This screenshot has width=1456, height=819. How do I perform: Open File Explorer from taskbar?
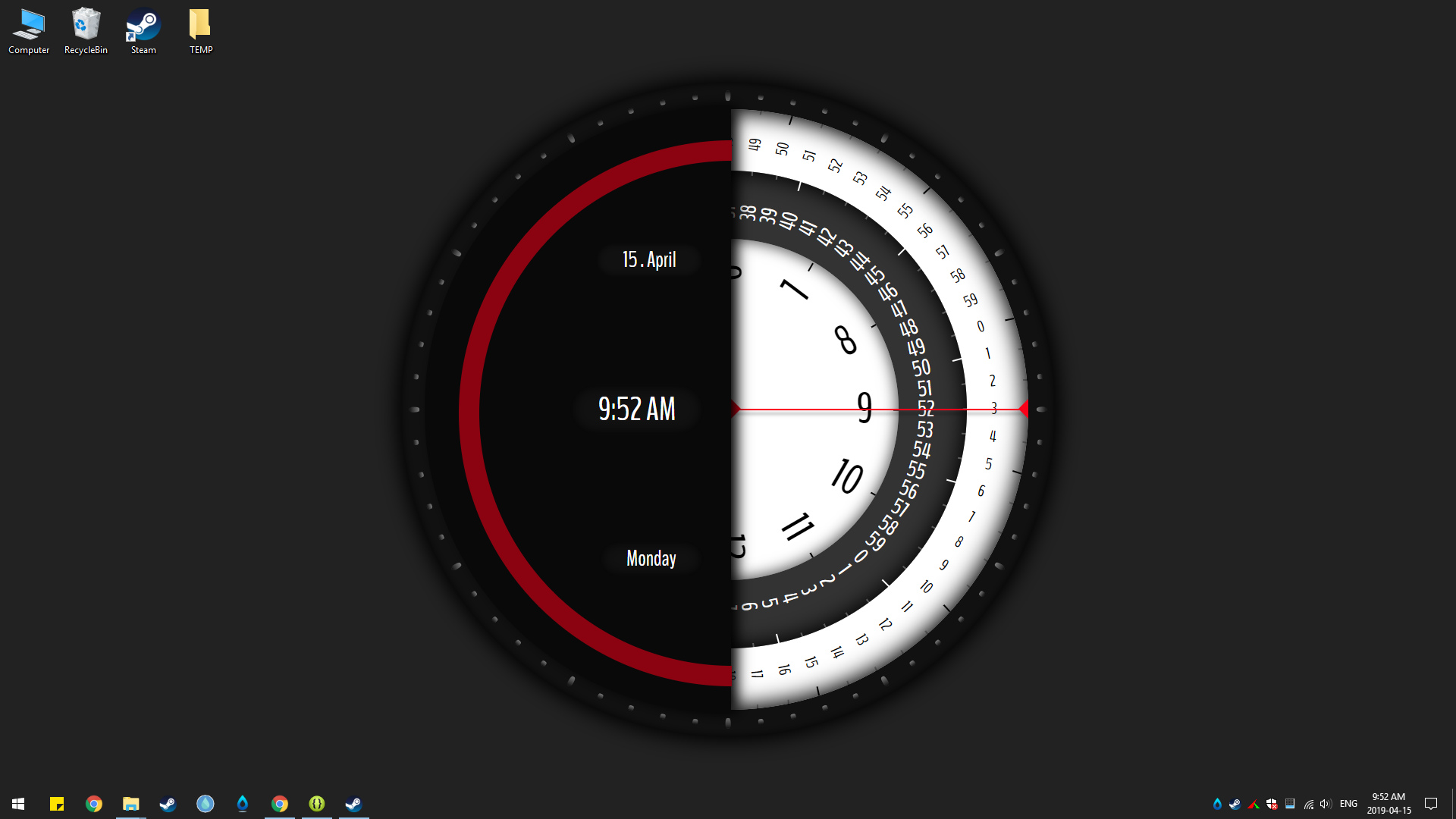131,803
